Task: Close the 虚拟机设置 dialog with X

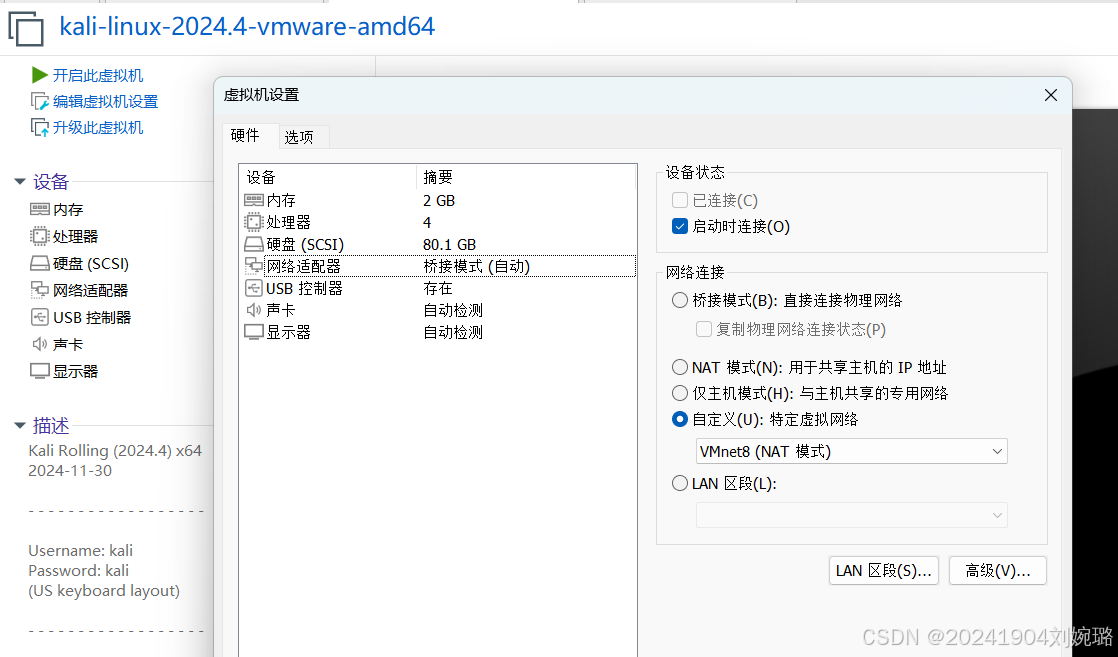Action: tap(1050, 95)
